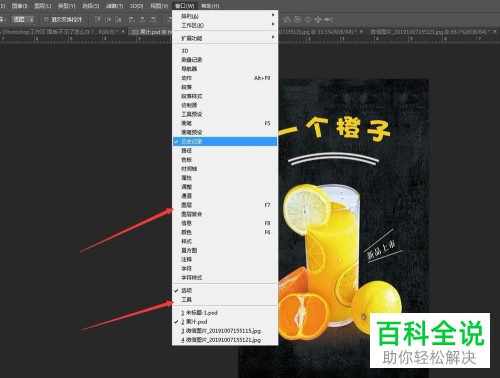The height and width of the screenshot is (378, 500).
Task: Click the align horizontal centers icon
Action: coord(143,19)
